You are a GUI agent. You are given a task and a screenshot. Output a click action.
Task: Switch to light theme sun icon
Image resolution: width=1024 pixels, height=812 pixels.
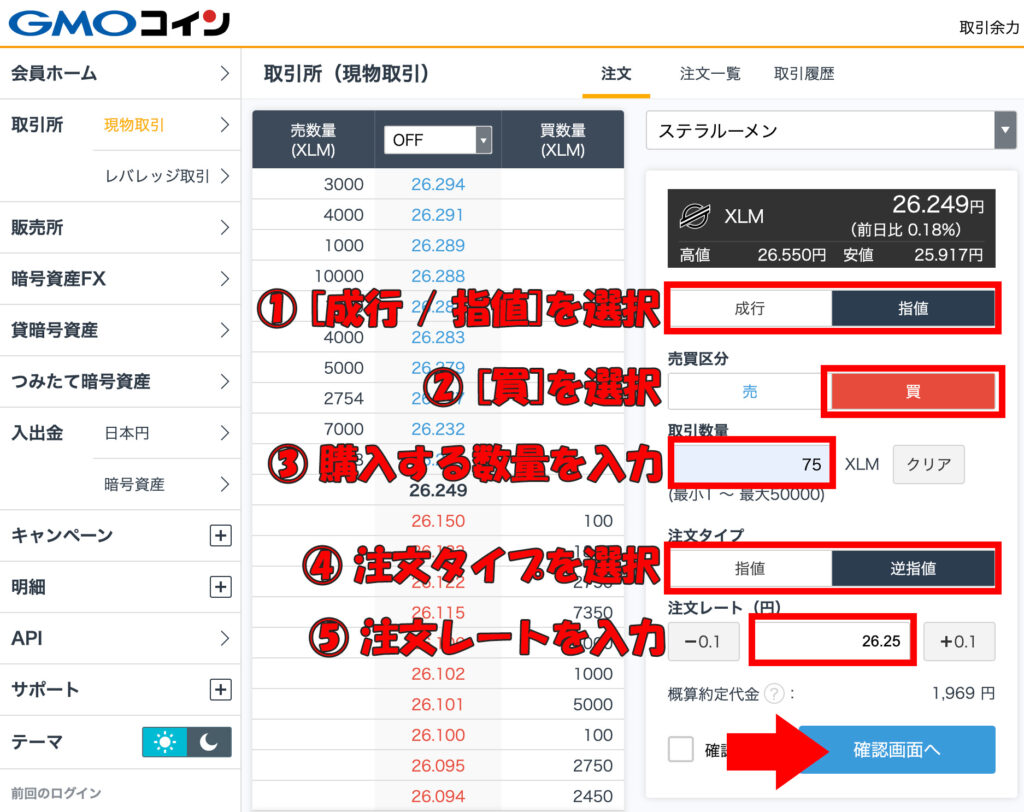click(165, 742)
